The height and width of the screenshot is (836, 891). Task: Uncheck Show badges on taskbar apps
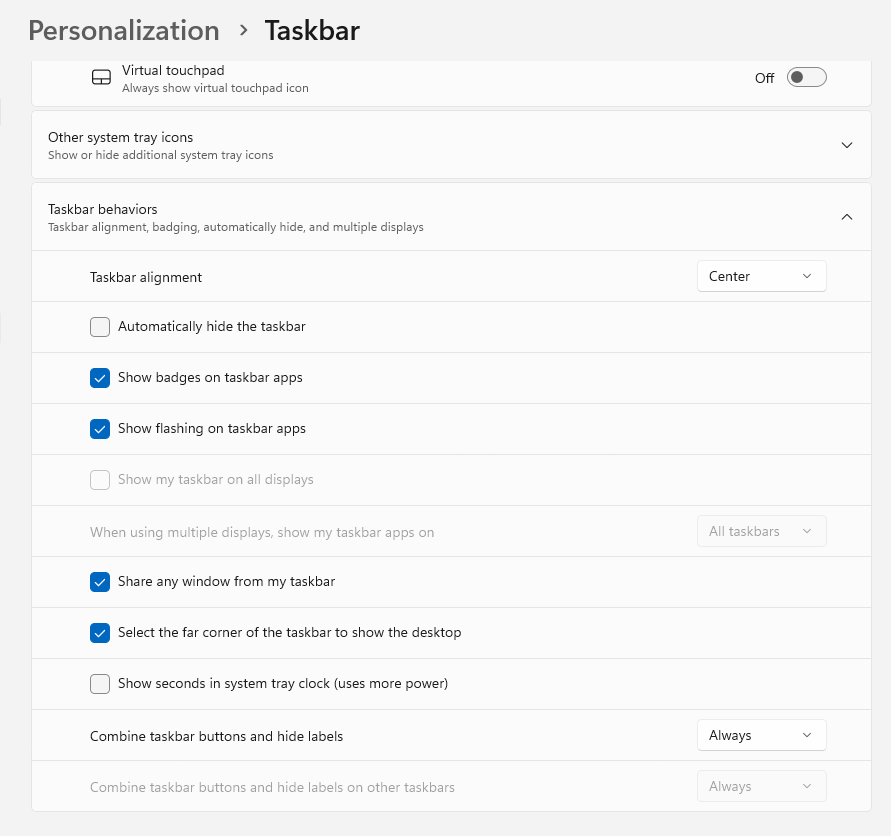(x=100, y=378)
